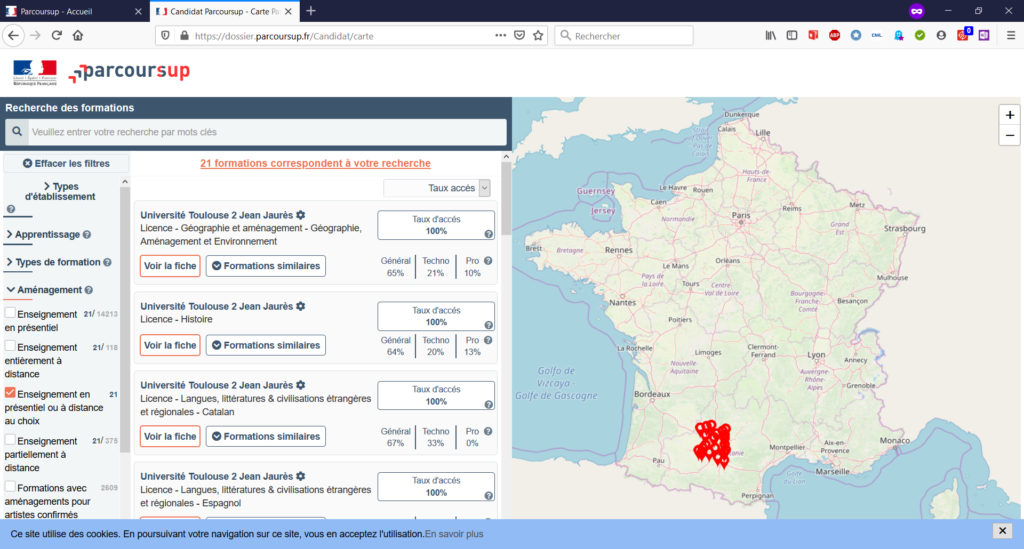Open the Adblock Plus extension icon

834,35
